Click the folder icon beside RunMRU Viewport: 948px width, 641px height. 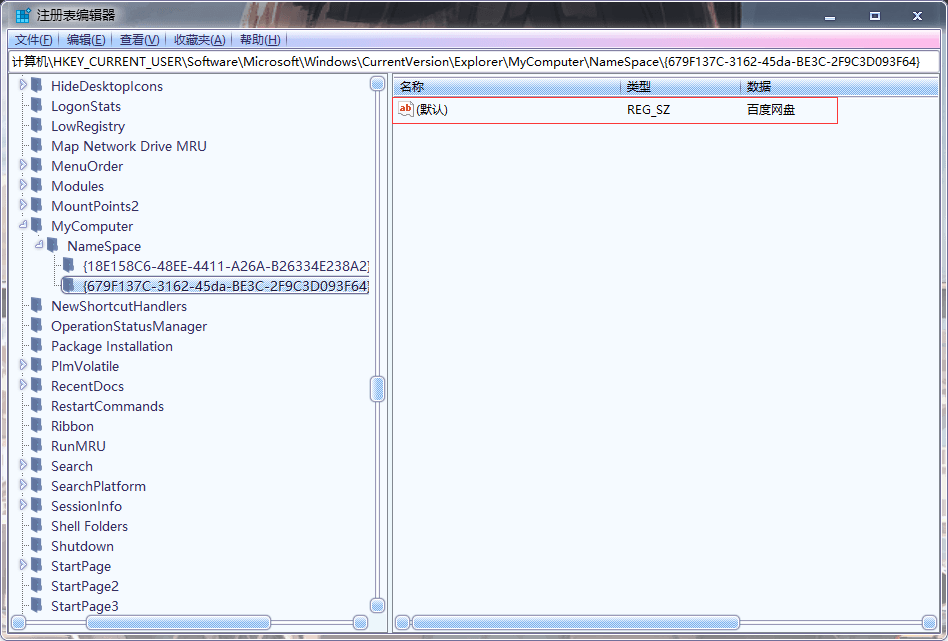37,444
